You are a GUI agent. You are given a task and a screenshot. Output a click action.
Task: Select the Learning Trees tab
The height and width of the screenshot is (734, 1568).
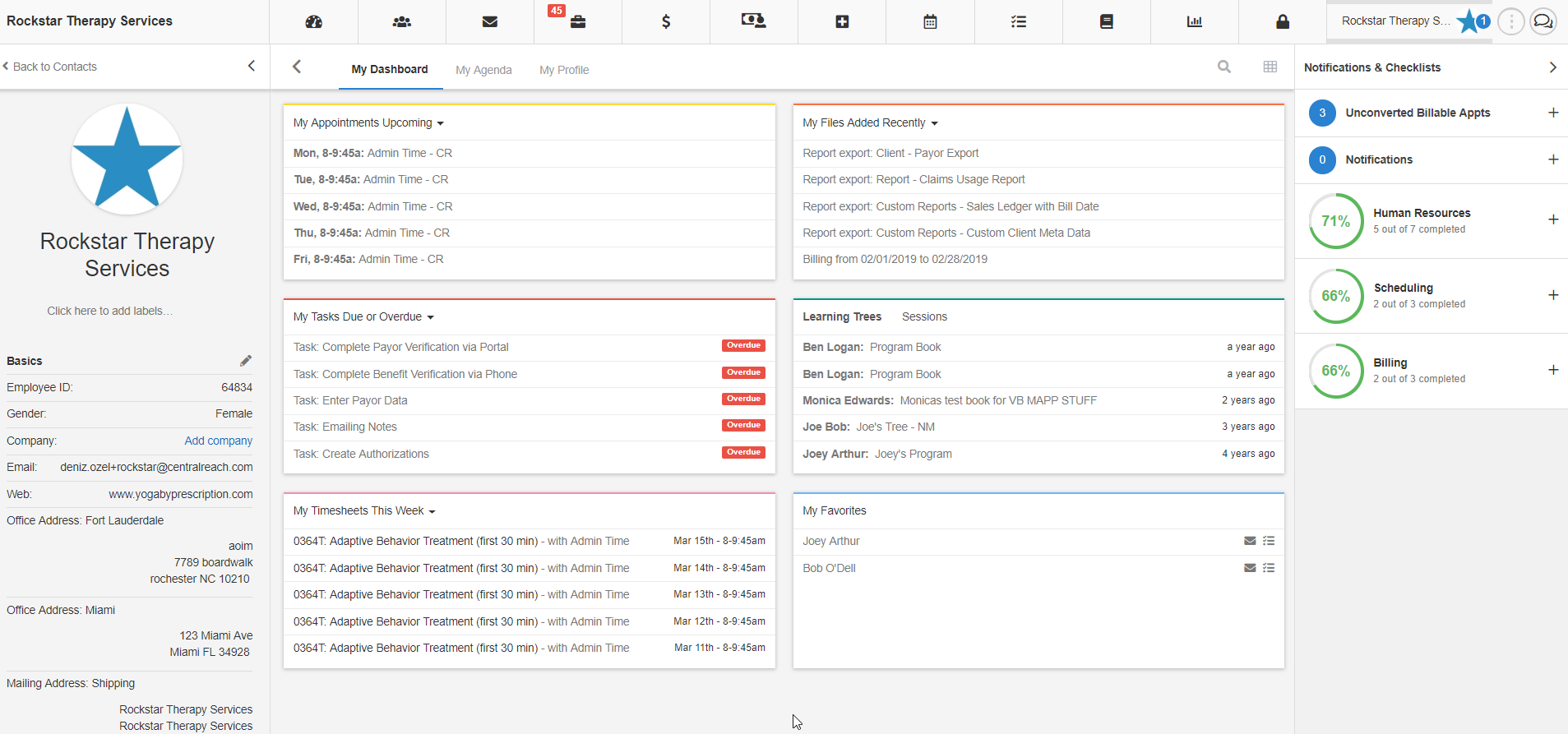[x=842, y=316]
